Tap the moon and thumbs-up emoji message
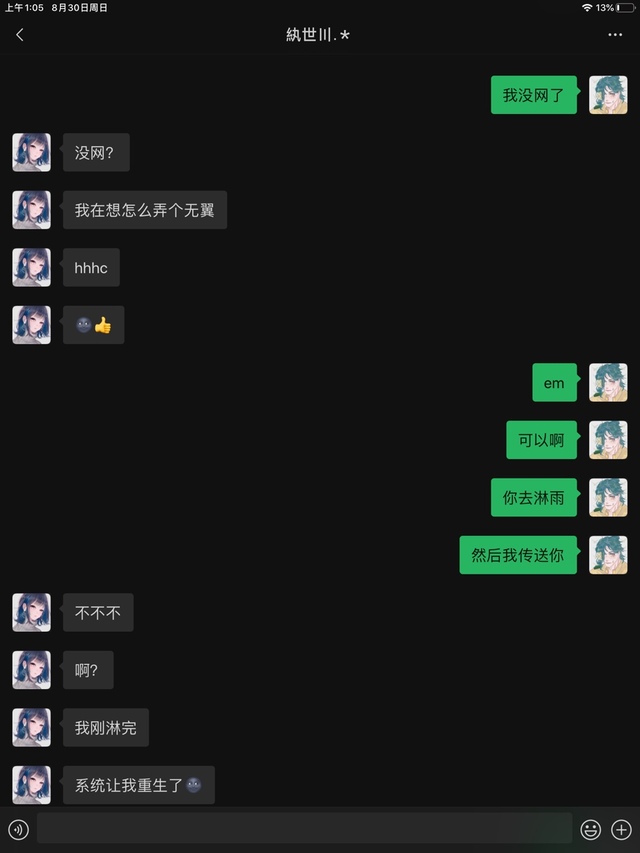640x853 pixels. click(94, 325)
